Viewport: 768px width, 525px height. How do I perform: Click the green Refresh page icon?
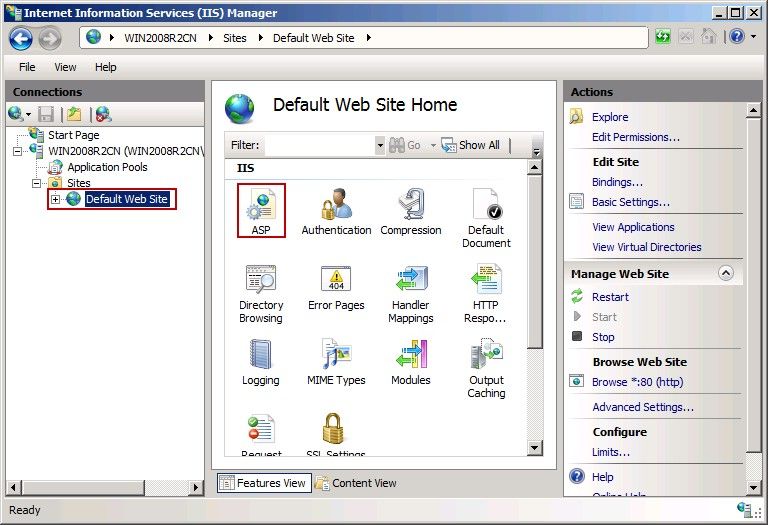point(663,37)
